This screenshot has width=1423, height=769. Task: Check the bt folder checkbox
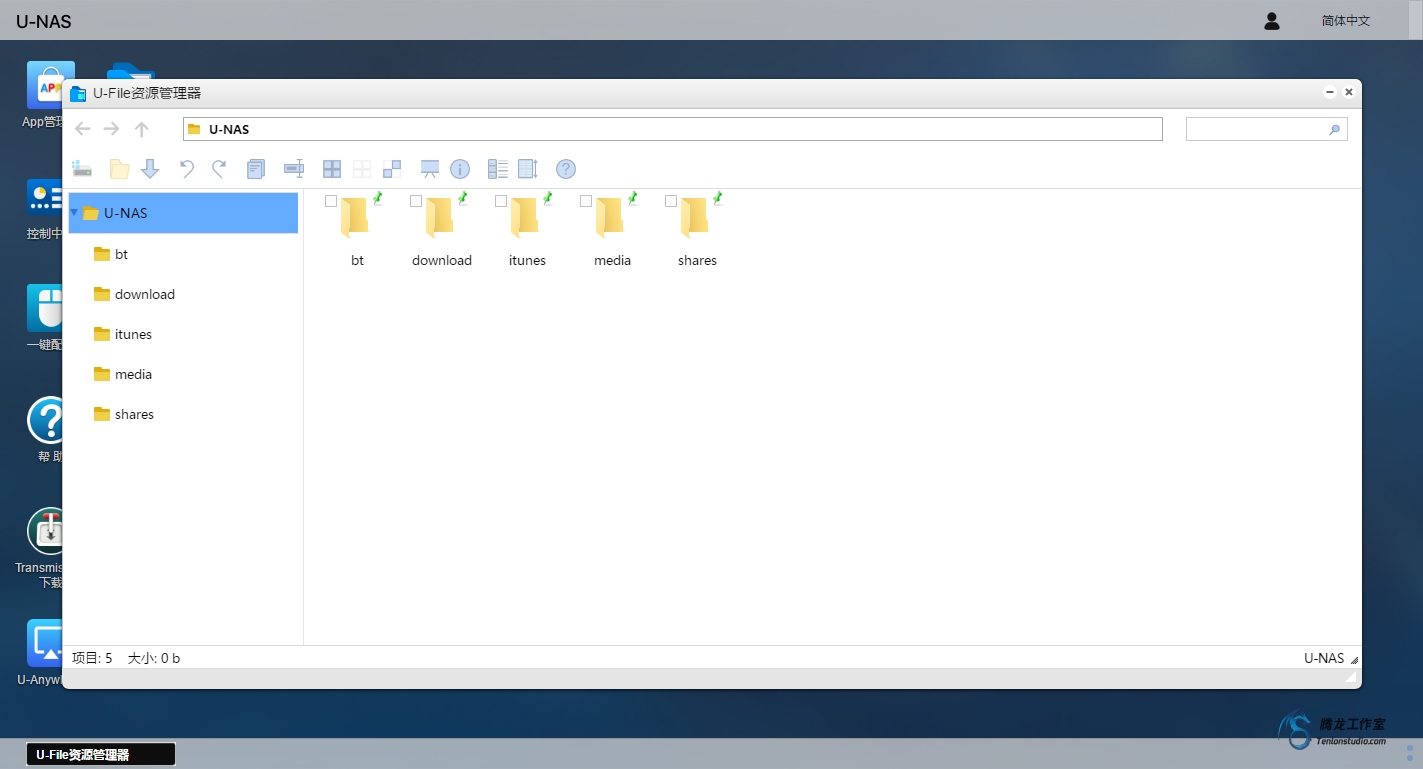coord(331,201)
